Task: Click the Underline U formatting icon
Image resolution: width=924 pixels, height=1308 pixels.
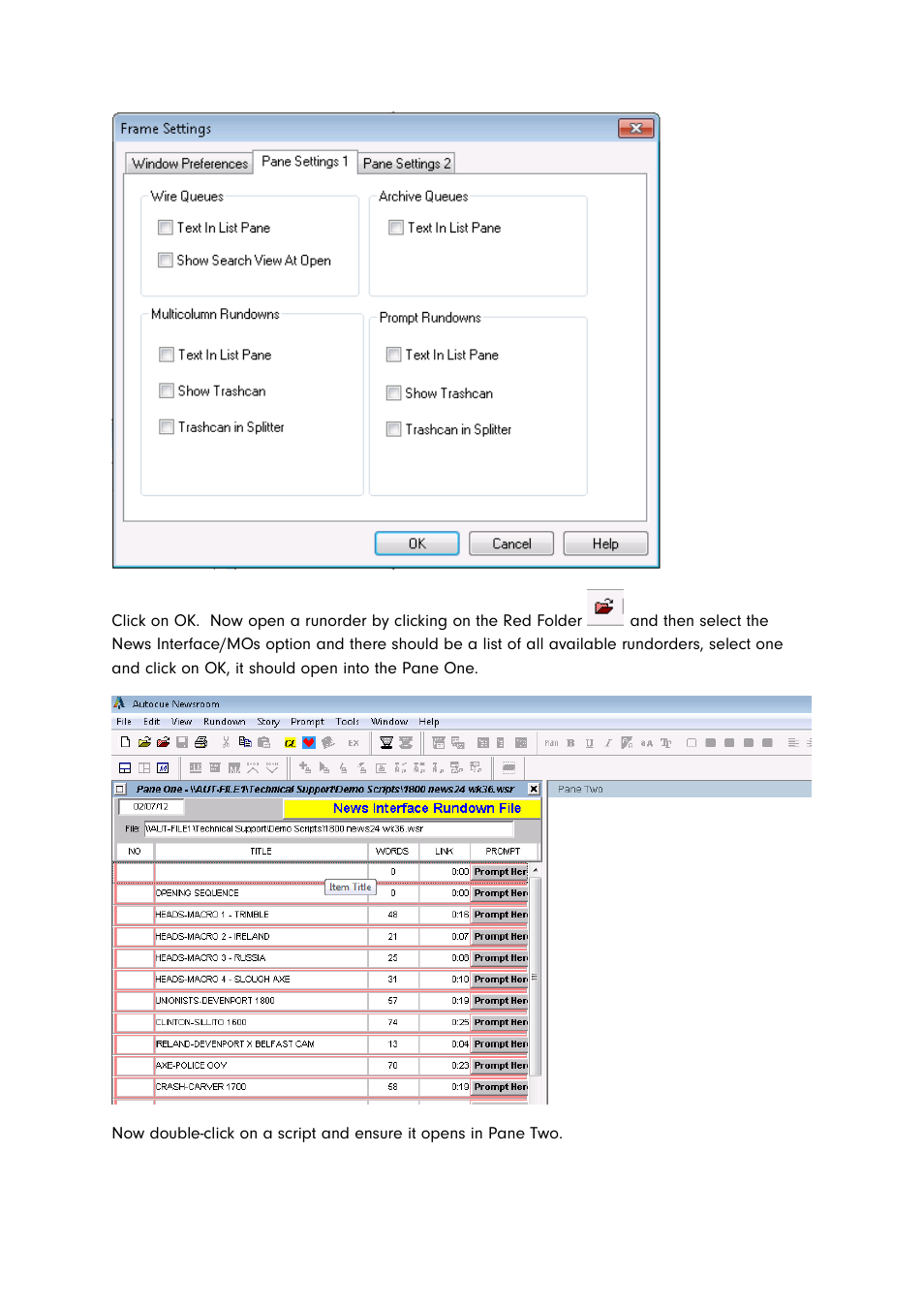Action: (589, 743)
